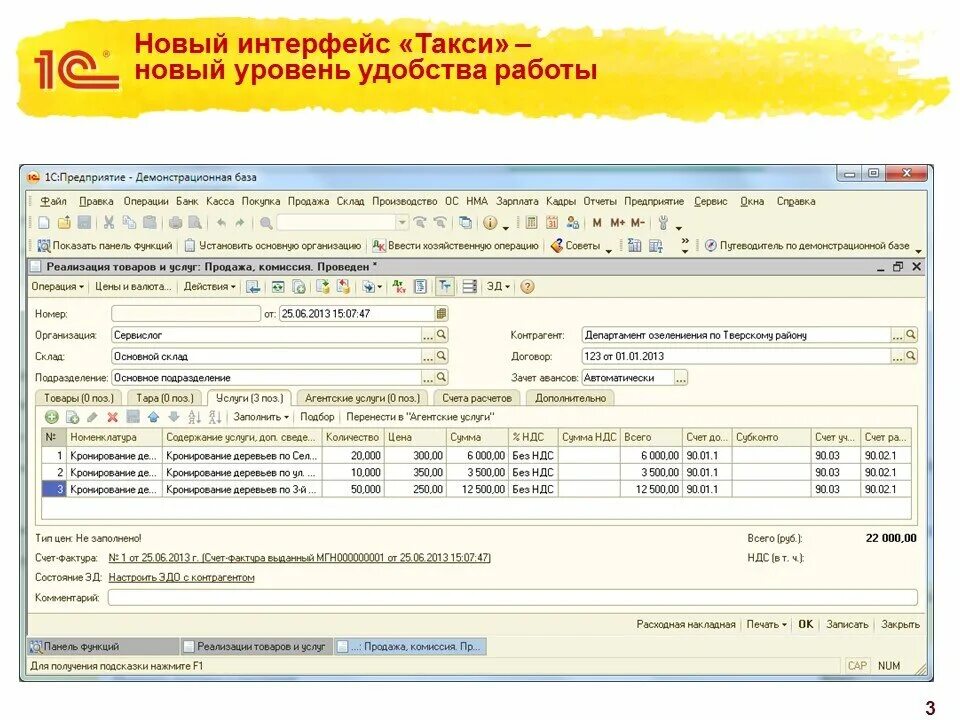Click the Edit row pencil icon

[92, 417]
